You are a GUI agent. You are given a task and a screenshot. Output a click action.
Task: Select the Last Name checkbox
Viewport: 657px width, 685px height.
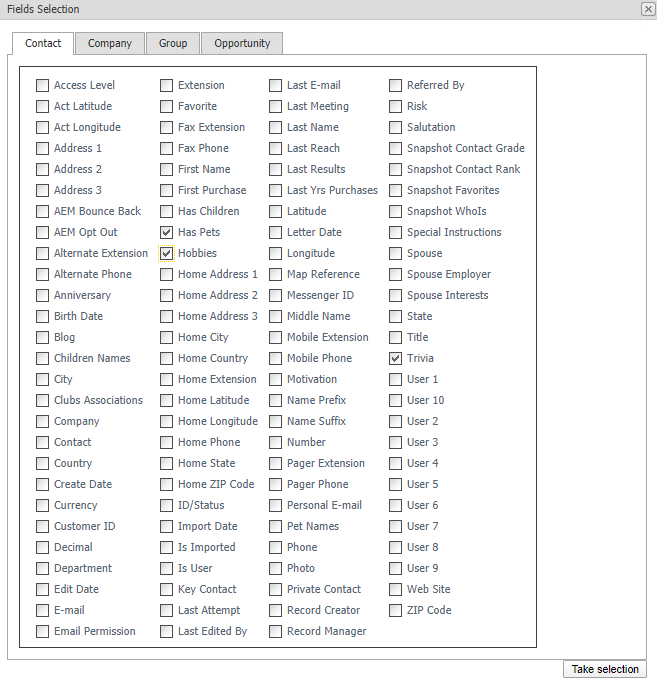[275, 127]
